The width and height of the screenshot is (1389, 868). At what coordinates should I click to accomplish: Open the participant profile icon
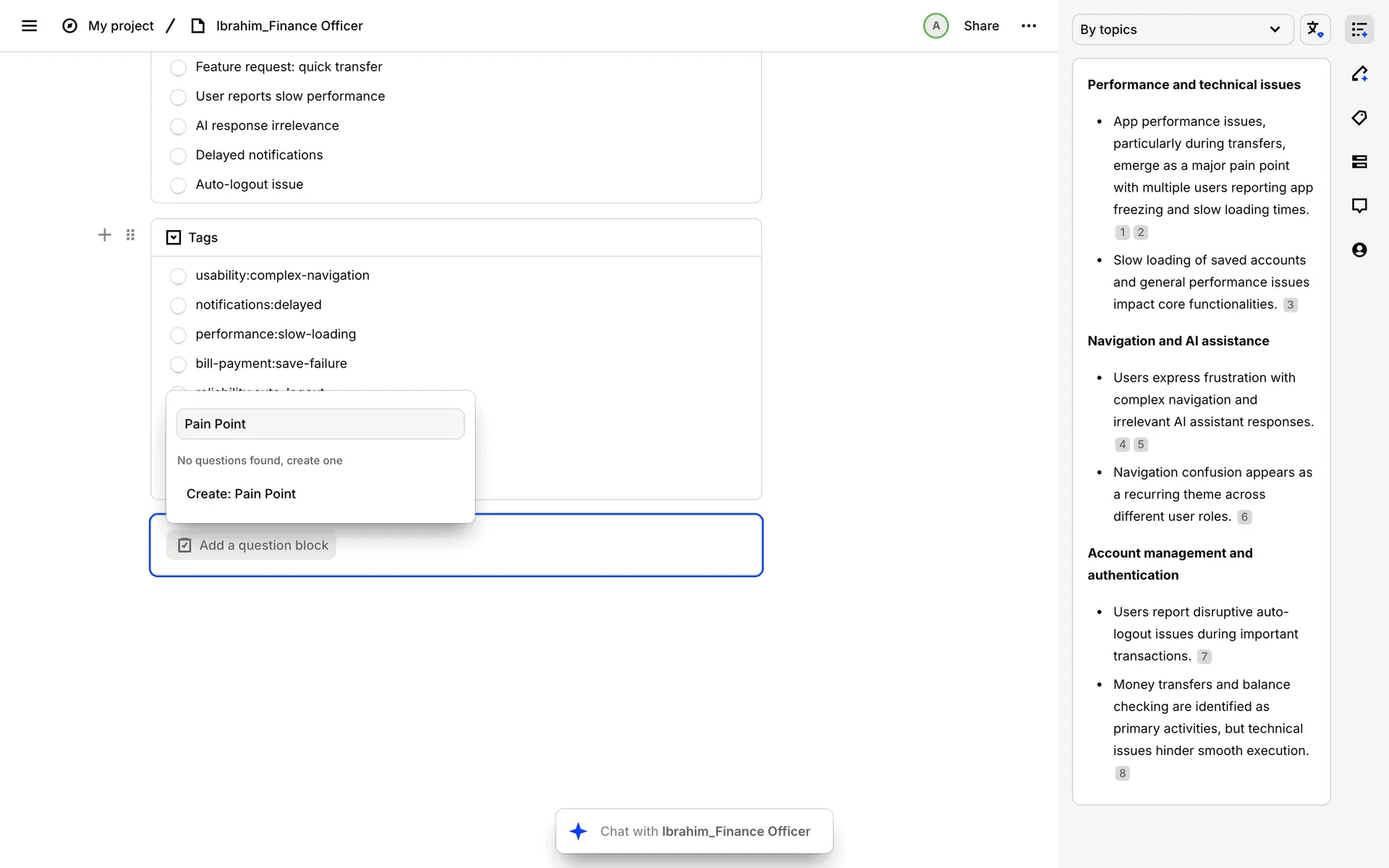click(1359, 250)
